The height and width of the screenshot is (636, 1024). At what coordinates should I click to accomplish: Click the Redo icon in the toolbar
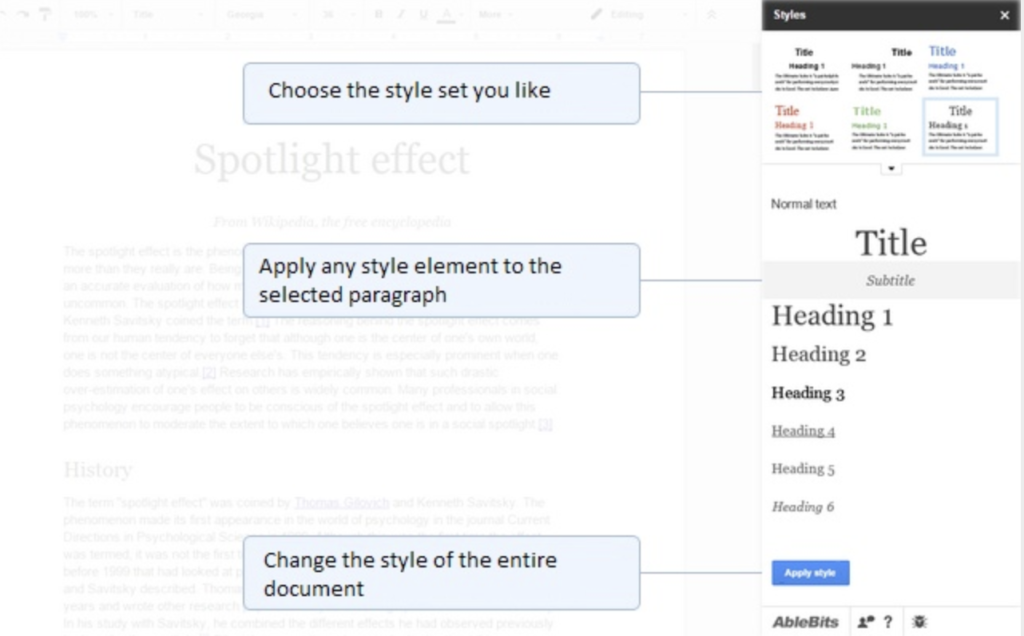click(22, 14)
